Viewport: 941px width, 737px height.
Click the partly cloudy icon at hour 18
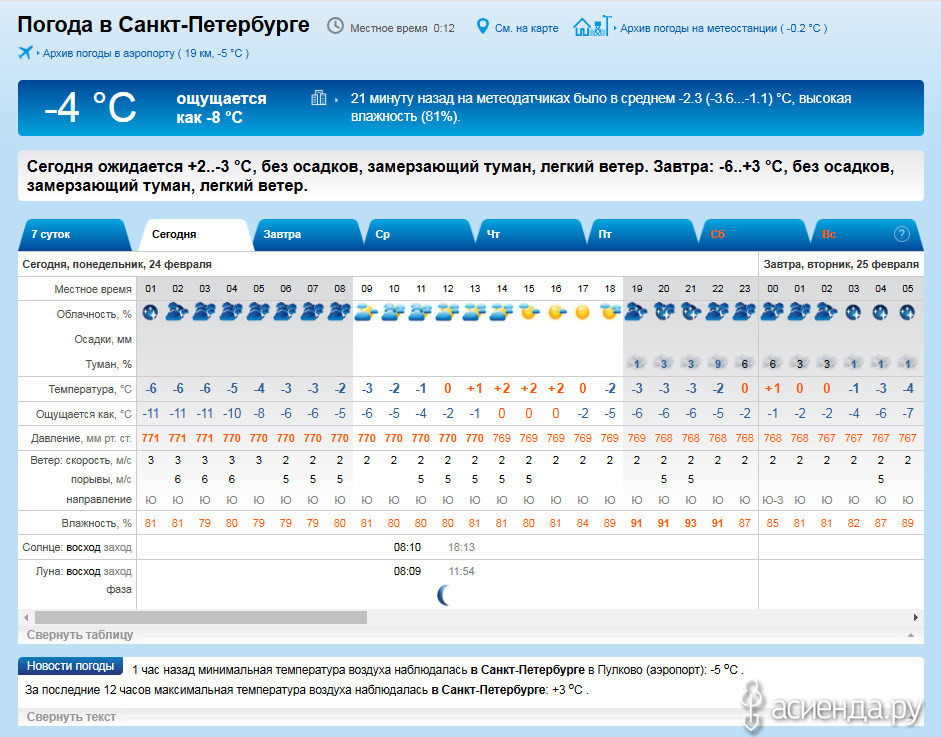(x=610, y=312)
